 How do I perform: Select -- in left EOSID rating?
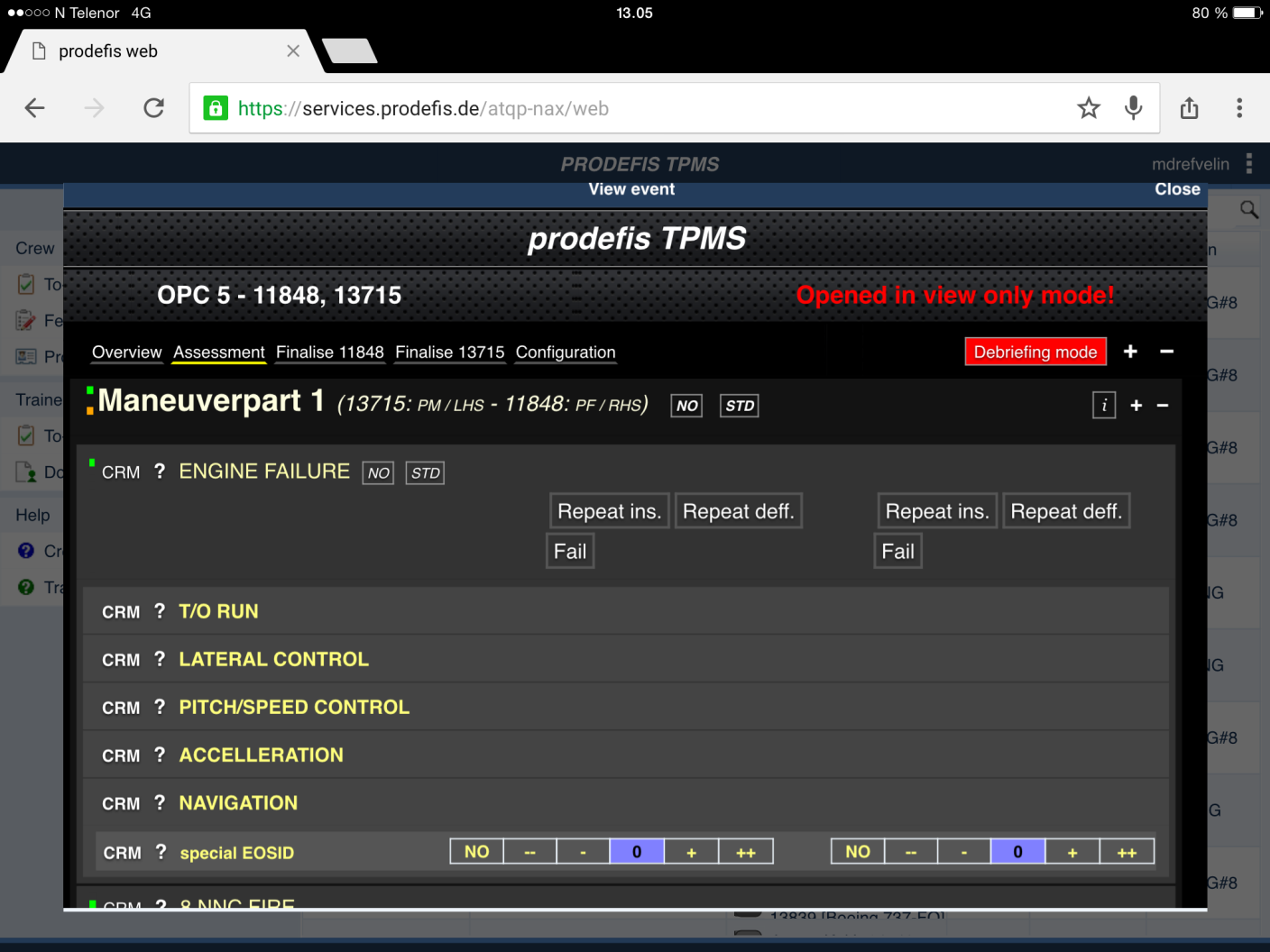pos(530,852)
